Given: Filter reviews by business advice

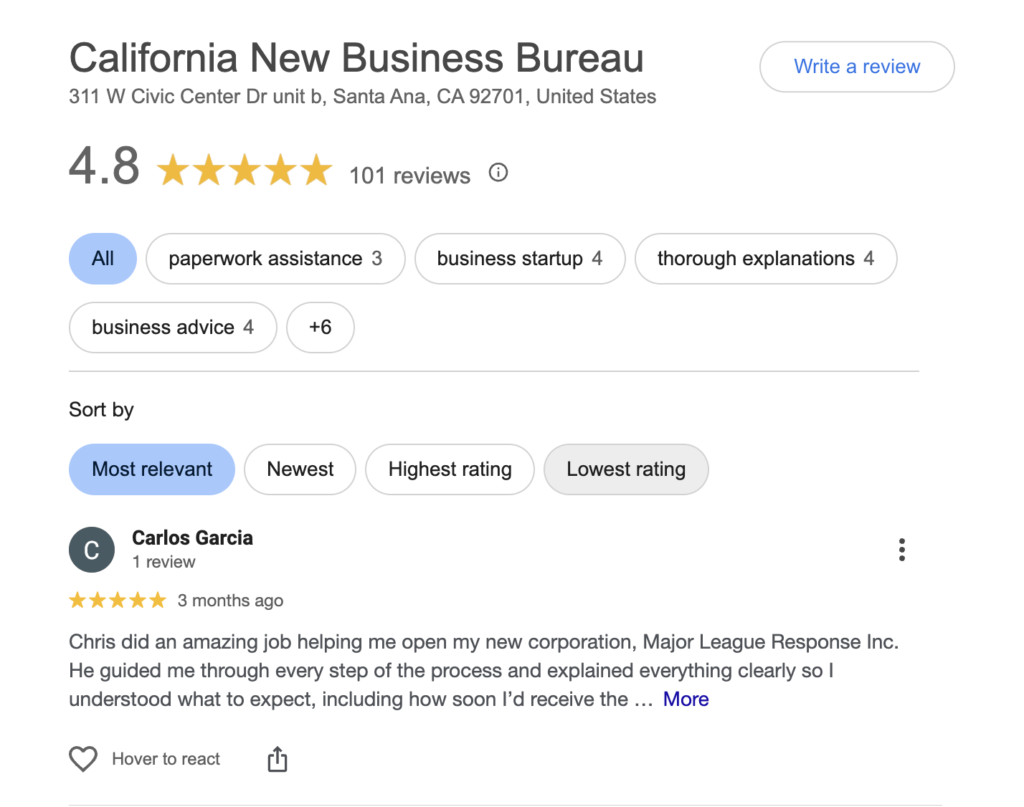Looking at the screenshot, I should coord(172,328).
